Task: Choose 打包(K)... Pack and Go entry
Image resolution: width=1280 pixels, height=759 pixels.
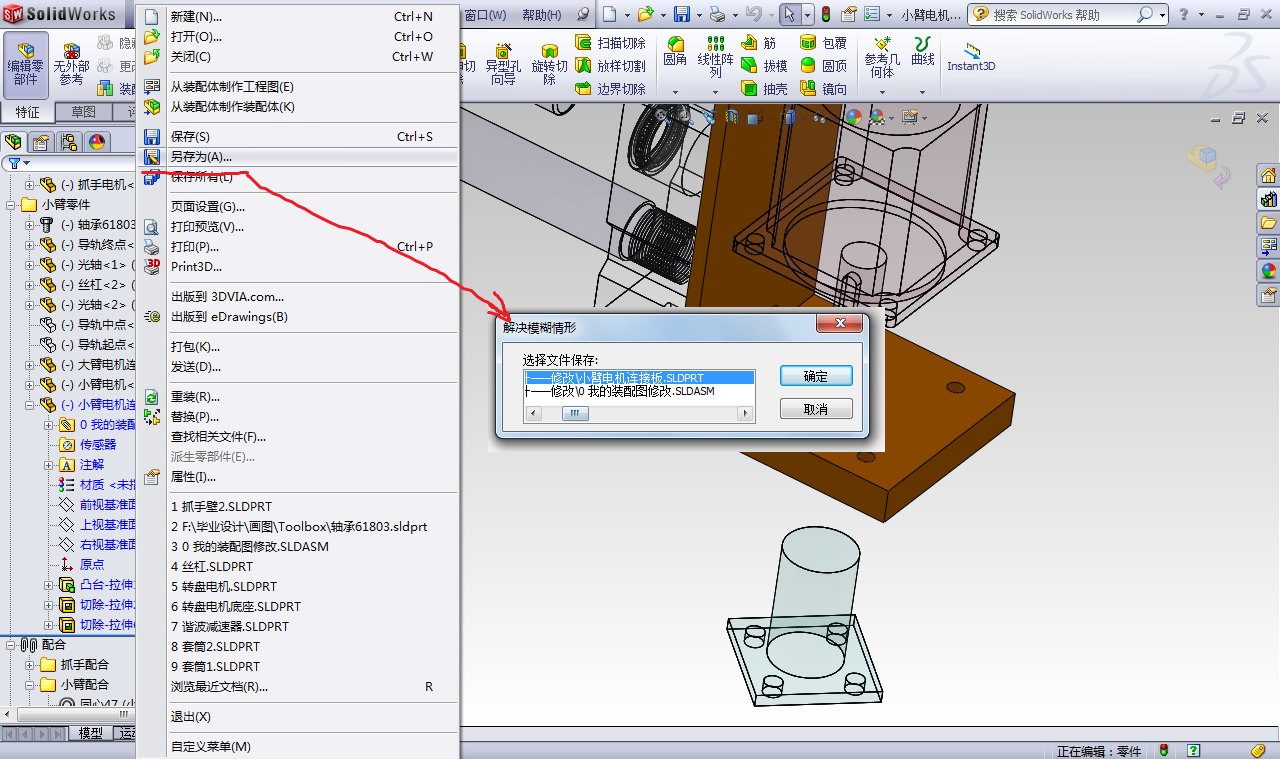Action: (x=298, y=346)
